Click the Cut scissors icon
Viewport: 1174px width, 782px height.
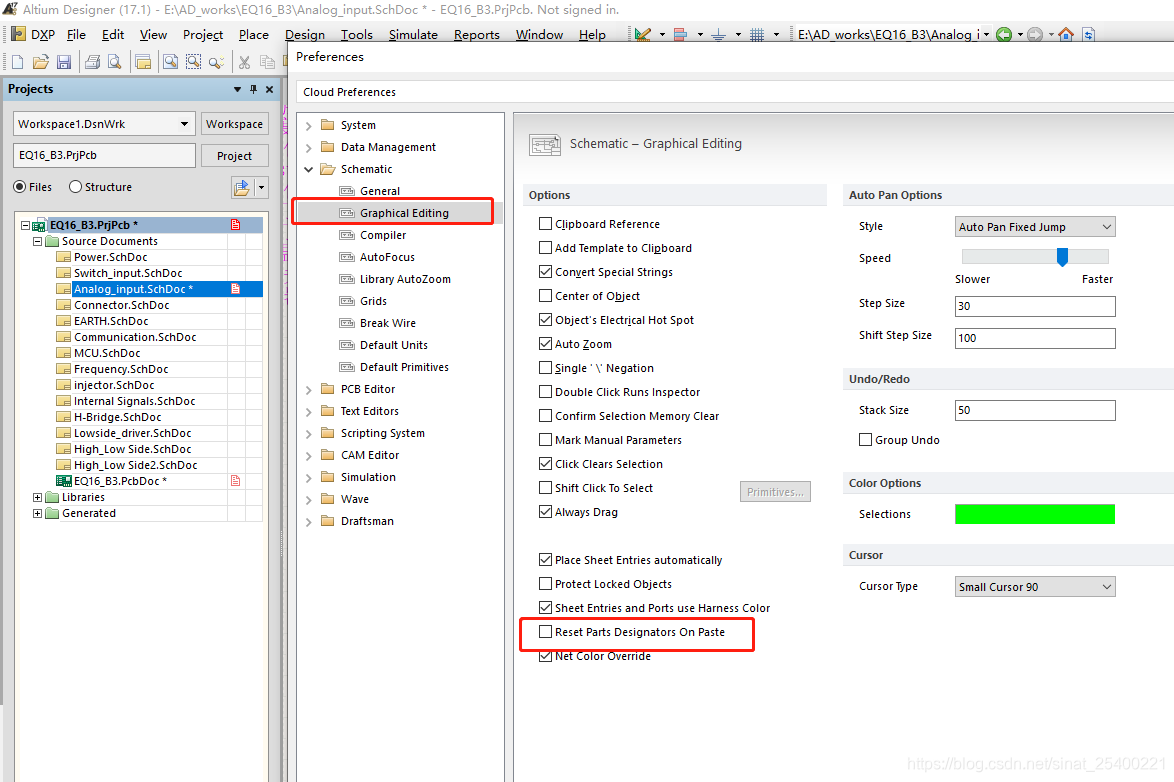(x=243, y=62)
